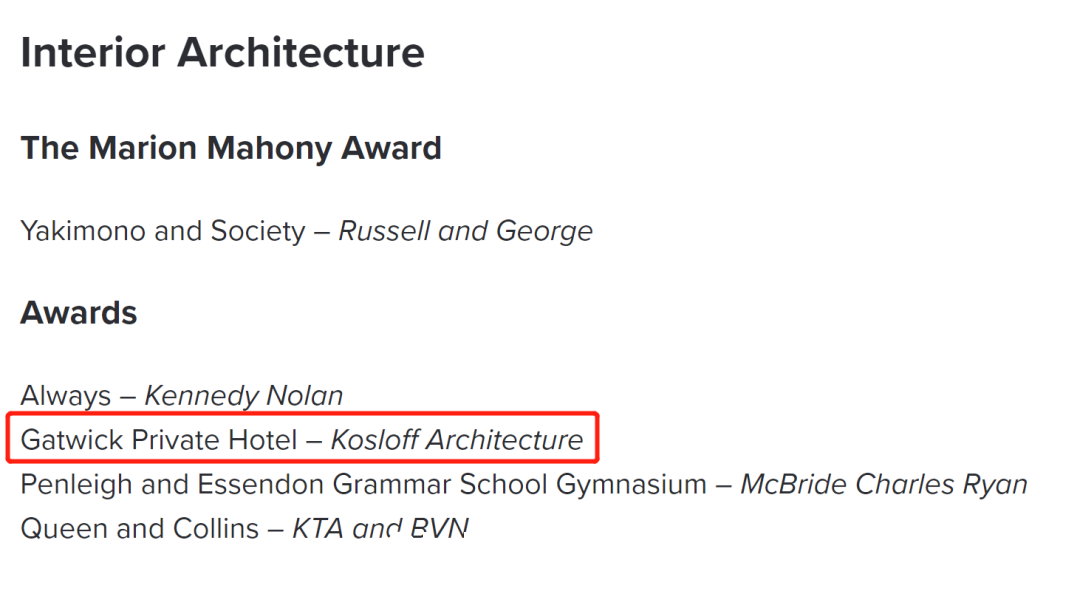The width and height of the screenshot is (1080, 591).
Task: Click the Gatwick Private Hotel project name
Action: point(159,439)
